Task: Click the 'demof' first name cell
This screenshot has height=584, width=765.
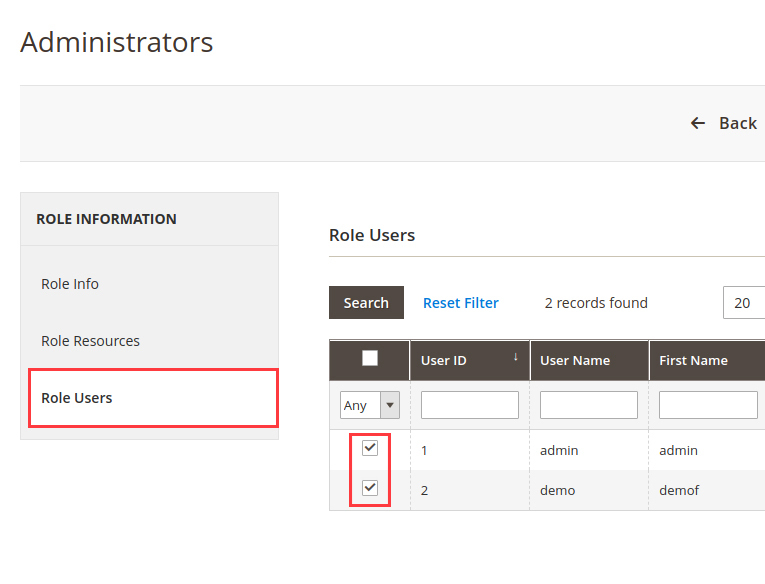Action: pyautogui.click(x=679, y=490)
